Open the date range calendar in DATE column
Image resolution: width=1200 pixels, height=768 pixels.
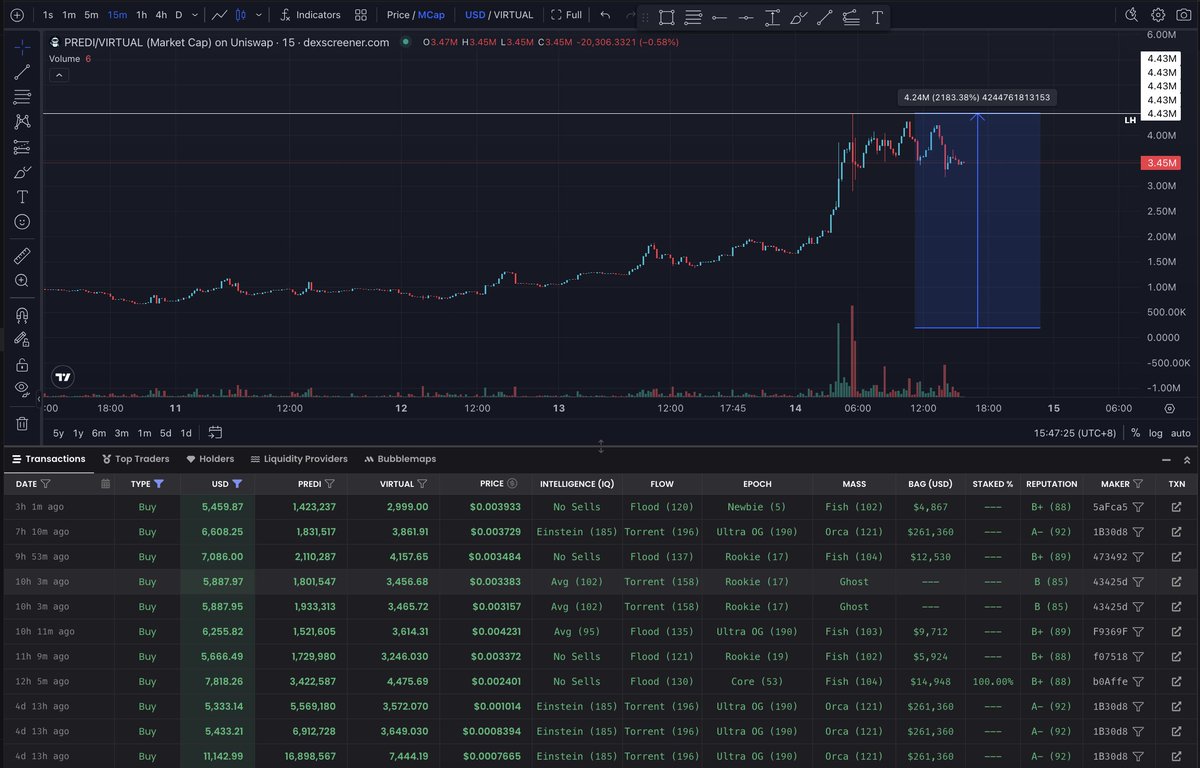[x=105, y=484]
